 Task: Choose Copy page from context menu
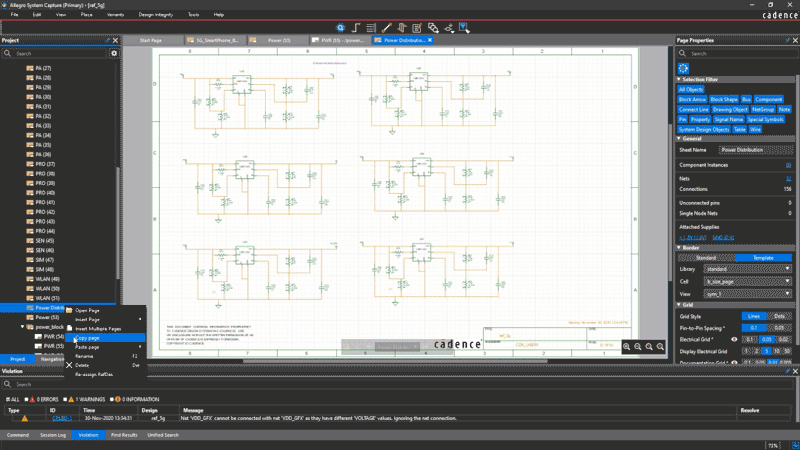105,338
